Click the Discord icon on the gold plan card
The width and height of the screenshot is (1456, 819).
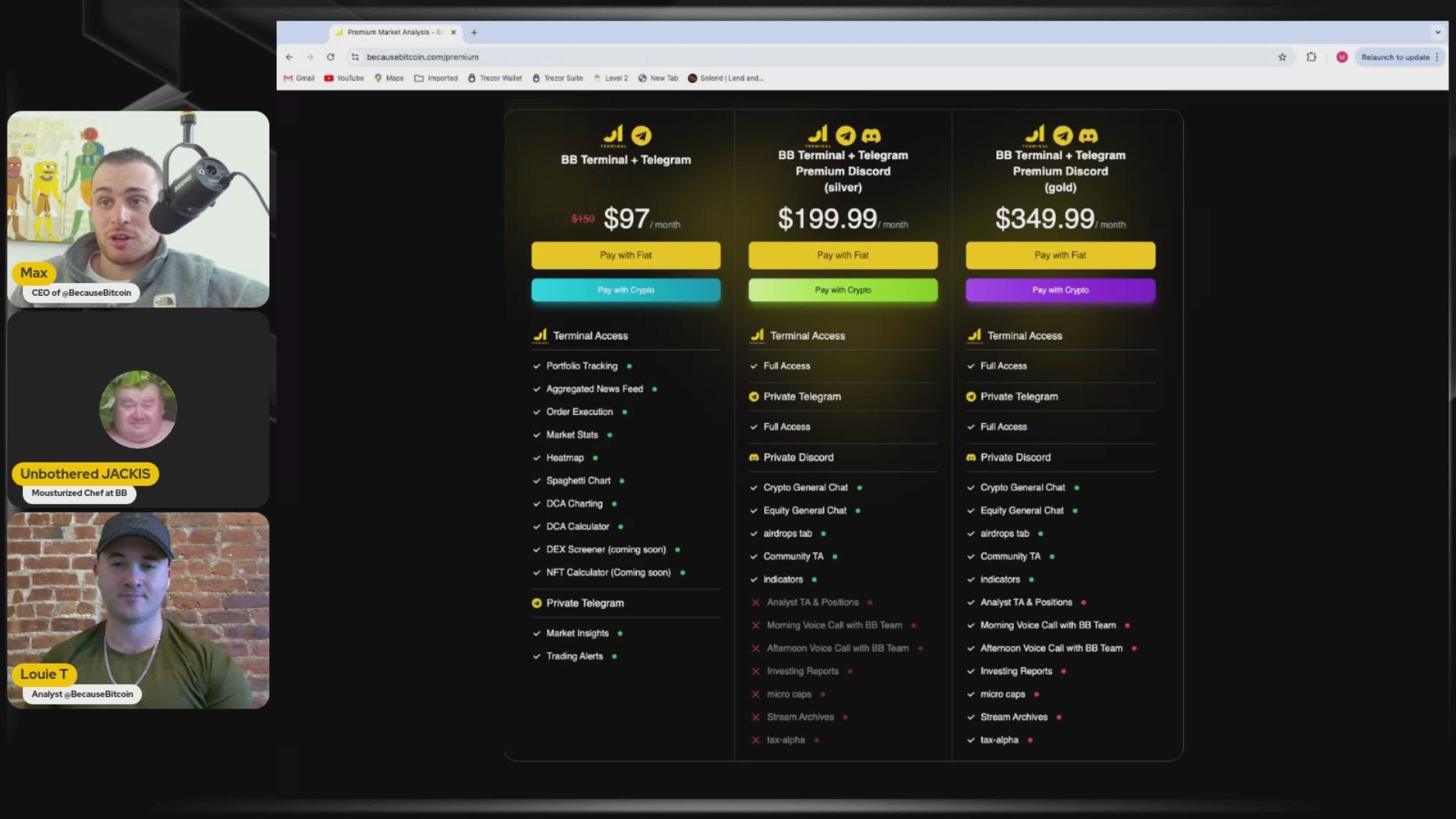pos(1088,136)
